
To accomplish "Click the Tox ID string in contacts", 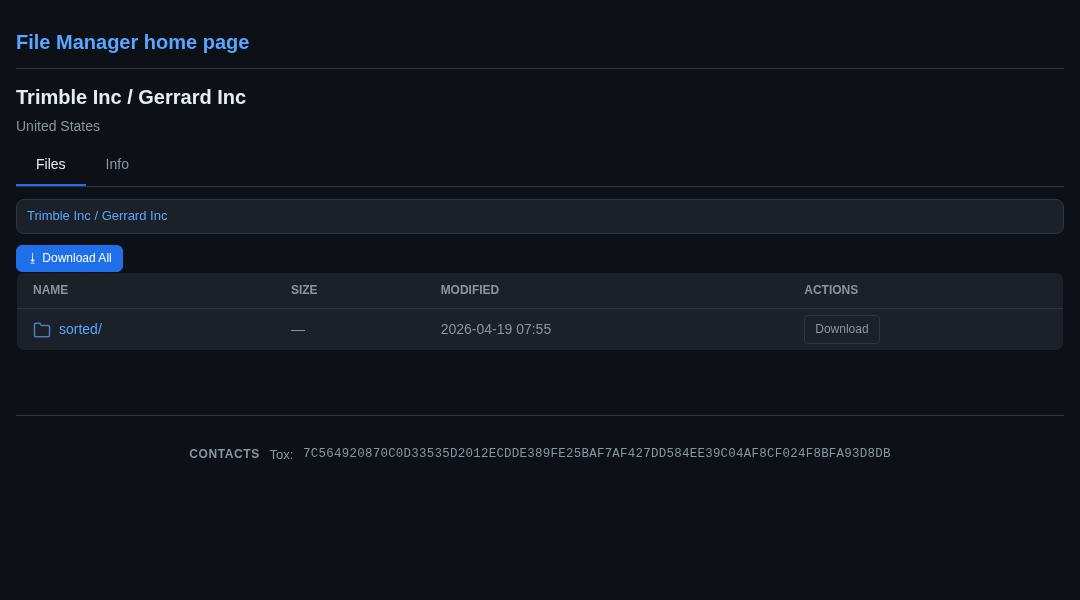I will coord(596,453).
